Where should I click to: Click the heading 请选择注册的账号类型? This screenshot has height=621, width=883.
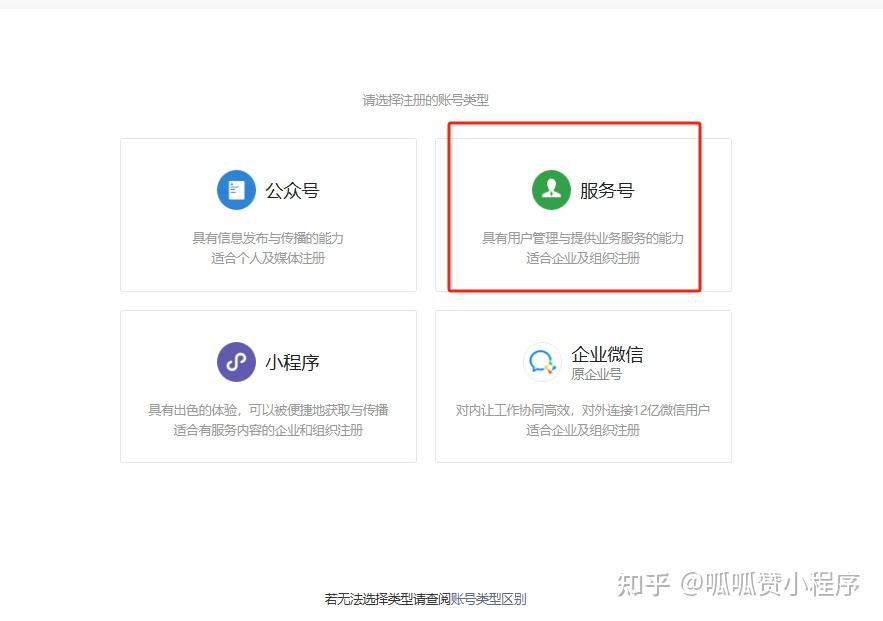(426, 100)
